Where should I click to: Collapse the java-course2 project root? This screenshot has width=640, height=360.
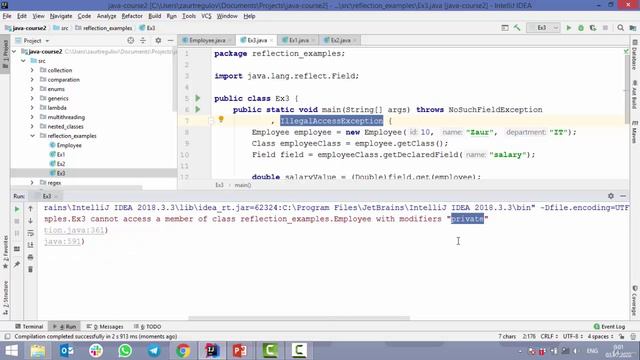tap(14, 51)
